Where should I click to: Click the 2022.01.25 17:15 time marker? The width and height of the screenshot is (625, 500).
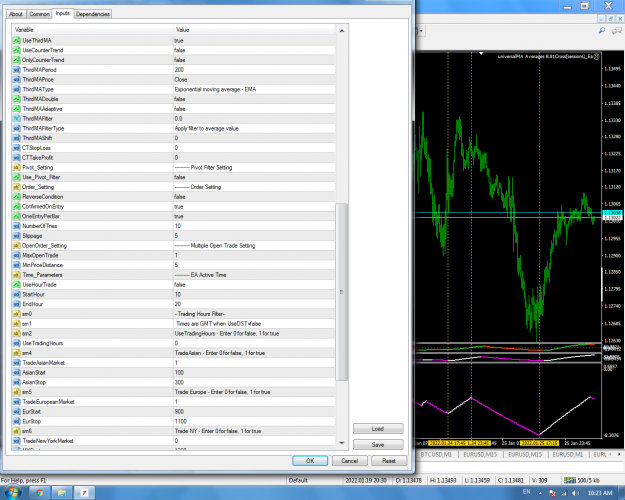tap(540, 443)
